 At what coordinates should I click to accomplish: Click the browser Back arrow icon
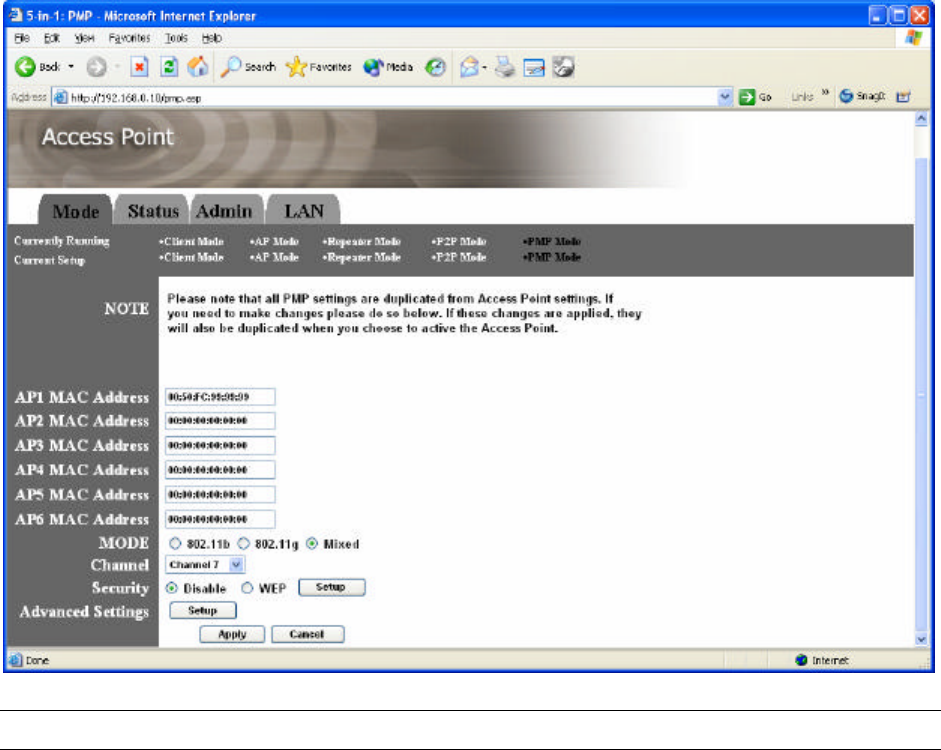pyautogui.click(x=25, y=67)
